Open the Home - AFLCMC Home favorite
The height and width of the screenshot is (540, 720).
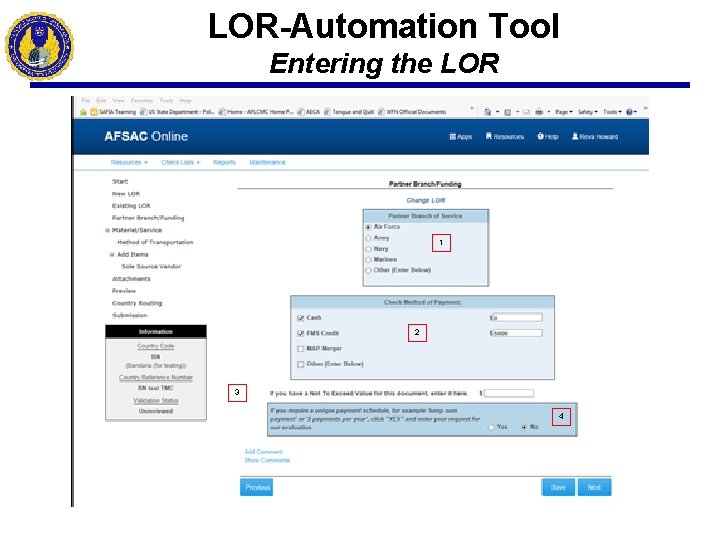tap(256, 112)
